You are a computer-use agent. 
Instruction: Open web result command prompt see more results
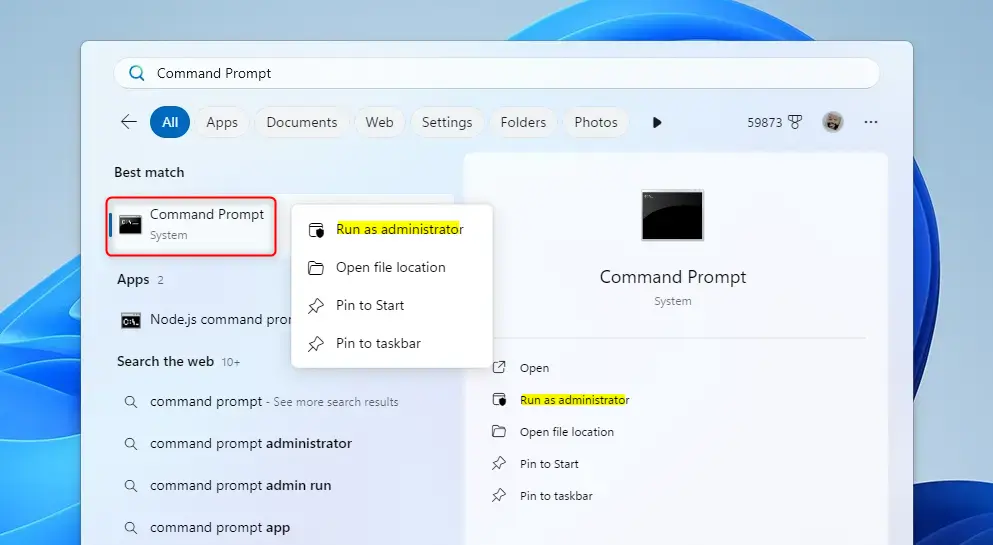(x=274, y=401)
